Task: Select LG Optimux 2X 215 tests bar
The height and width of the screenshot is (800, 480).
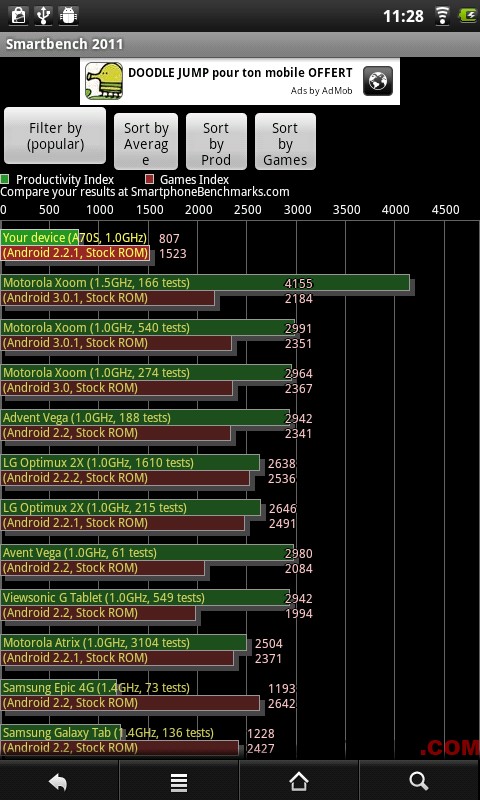Action: click(131, 508)
